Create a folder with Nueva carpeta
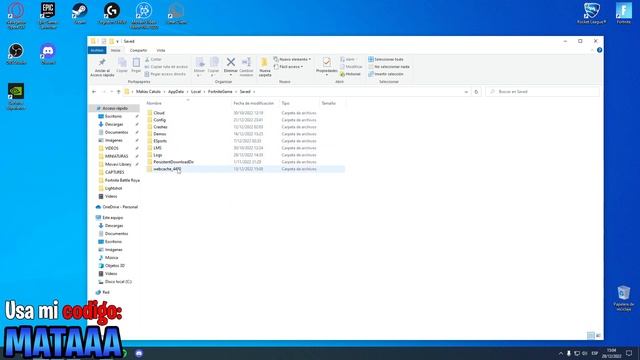Image resolution: width=640 pixels, height=360 pixels. (264, 67)
